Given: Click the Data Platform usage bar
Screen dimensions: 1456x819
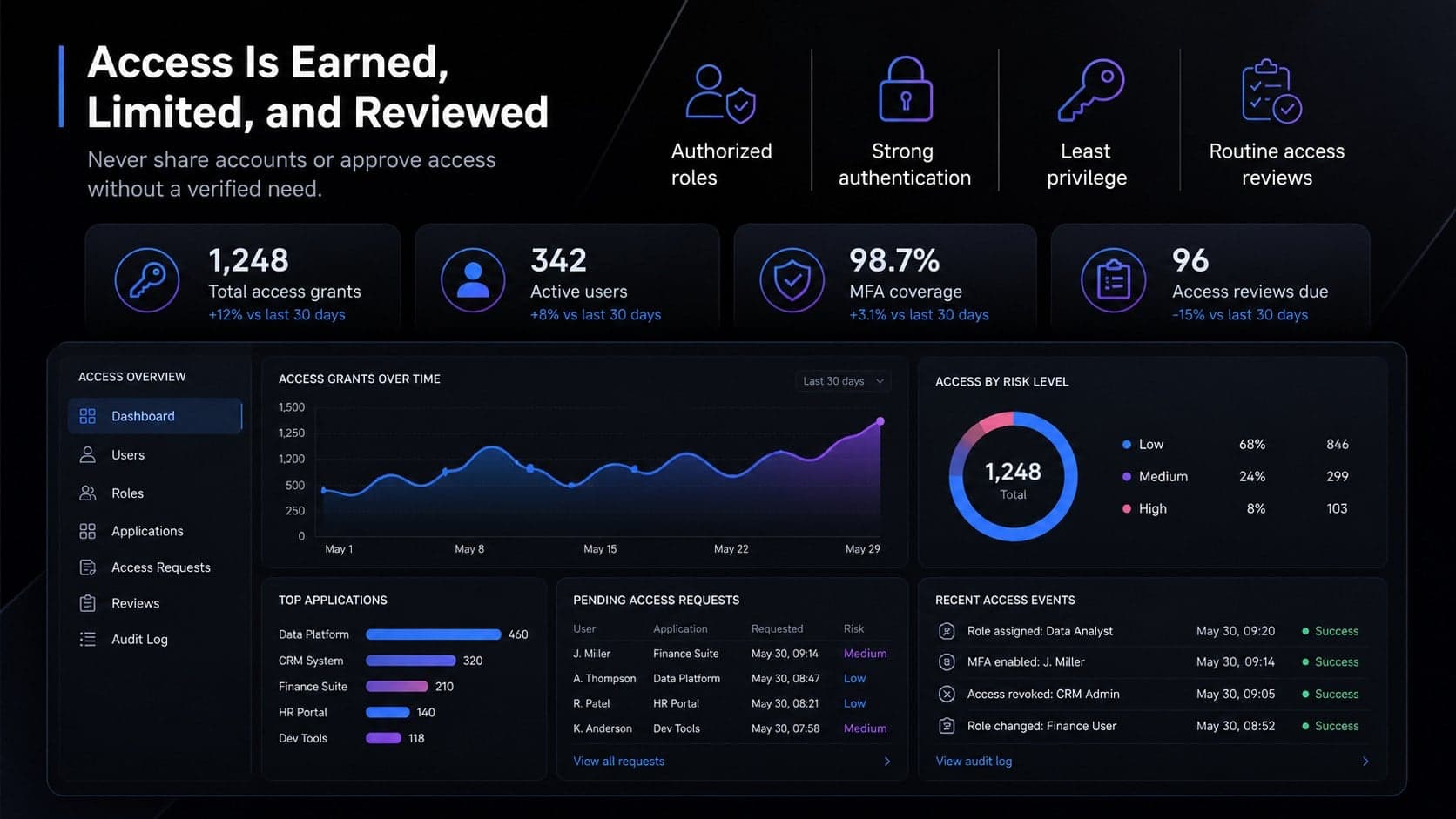Looking at the screenshot, I should click(x=434, y=634).
